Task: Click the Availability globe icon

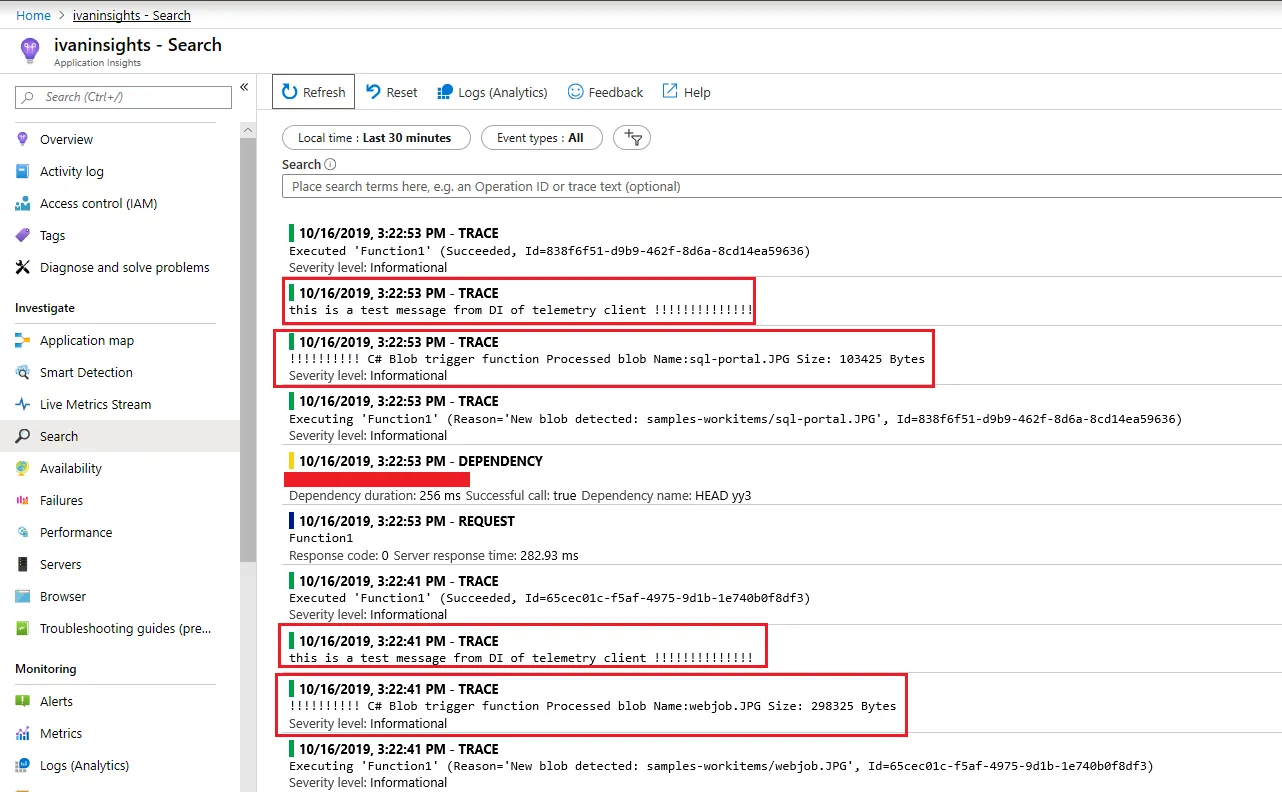Action: pyautogui.click(x=23, y=468)
